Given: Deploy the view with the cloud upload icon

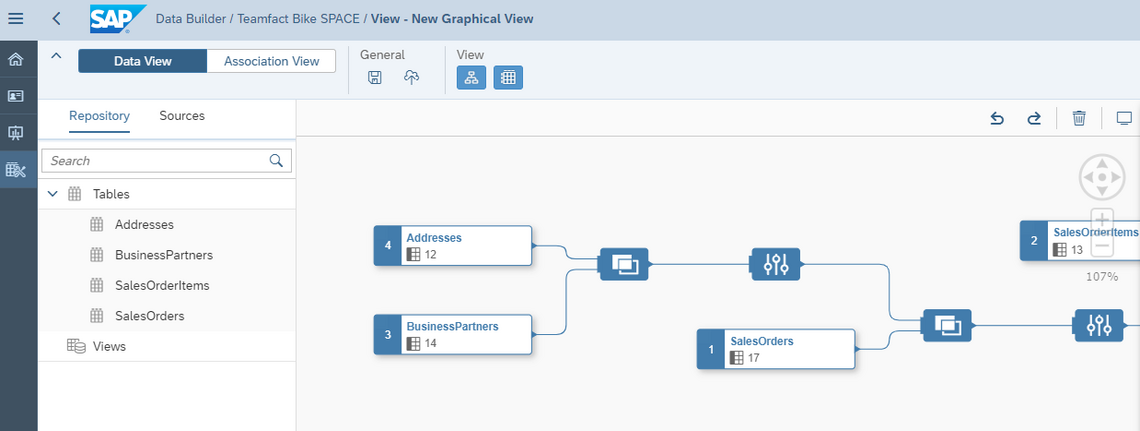Looking at the screenshot, I should [412, 78].
